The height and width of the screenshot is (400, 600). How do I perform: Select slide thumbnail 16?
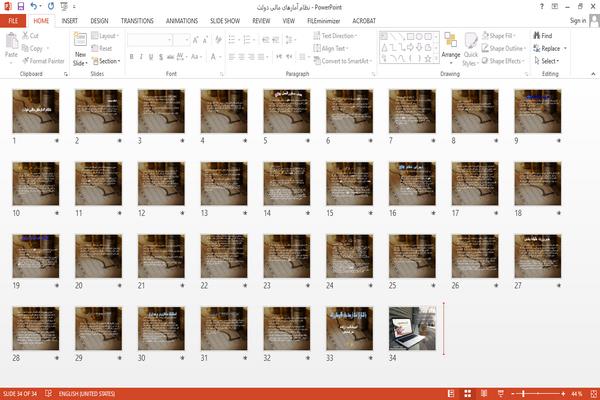[412, 183]
